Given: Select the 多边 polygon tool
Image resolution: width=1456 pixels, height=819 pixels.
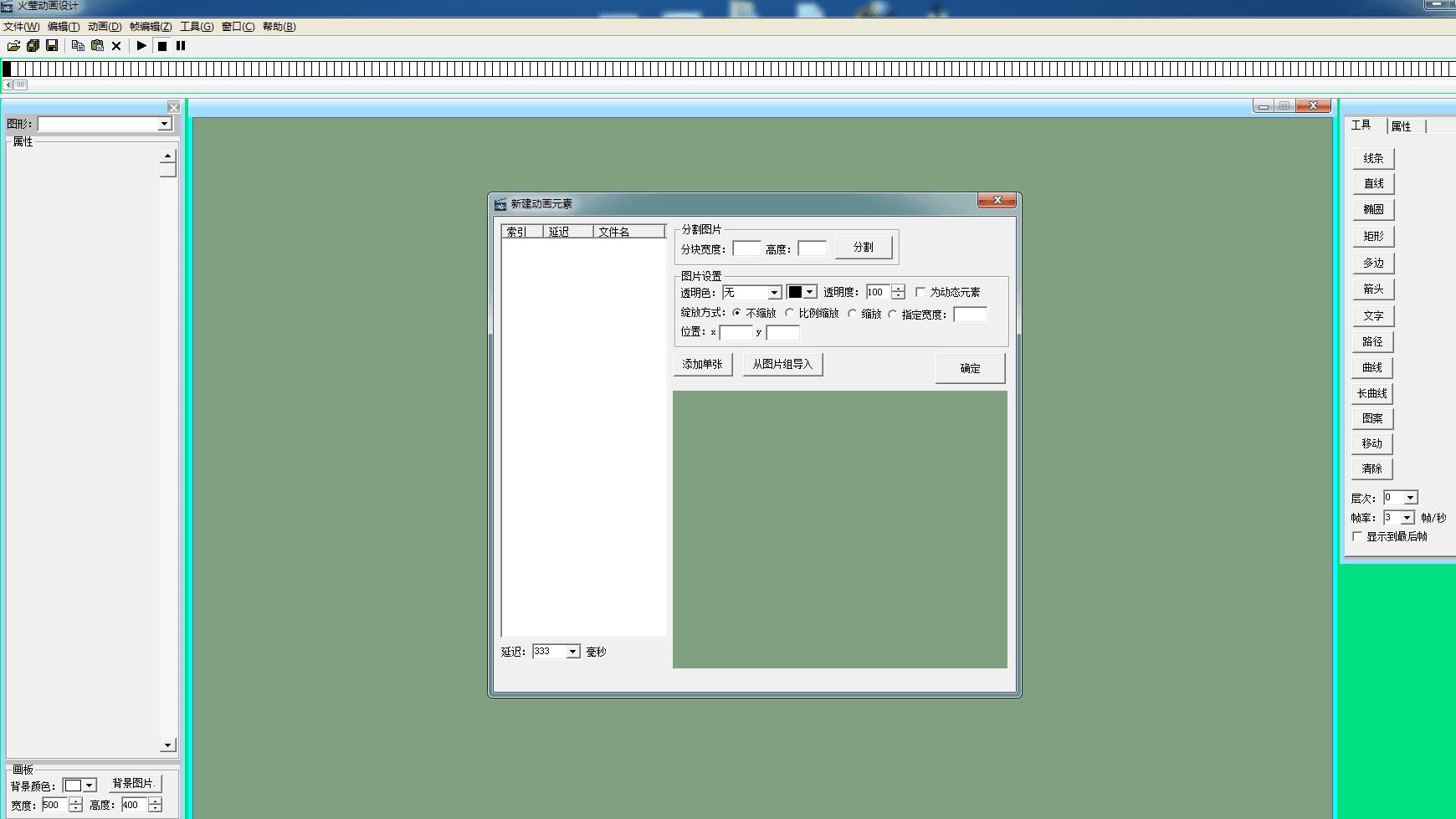Looking at the screenshot, I should [1373, 263].
